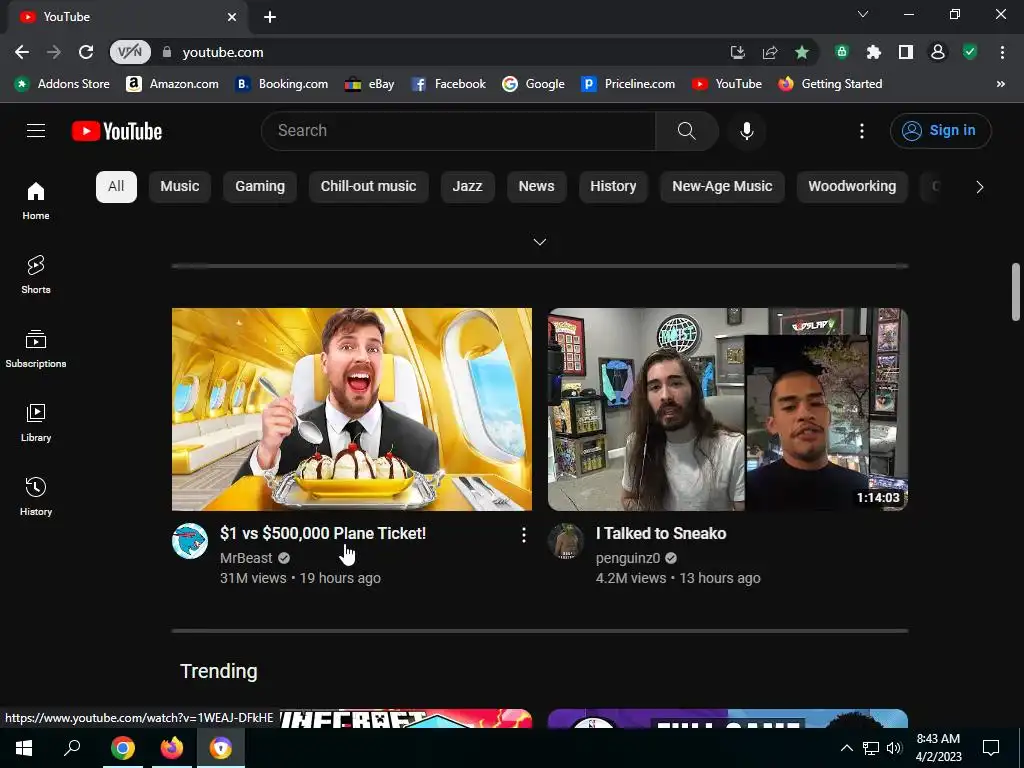This screenshot has width=1024, height=768.
Task: Reload the page
Action: click(x=86, y=52)
